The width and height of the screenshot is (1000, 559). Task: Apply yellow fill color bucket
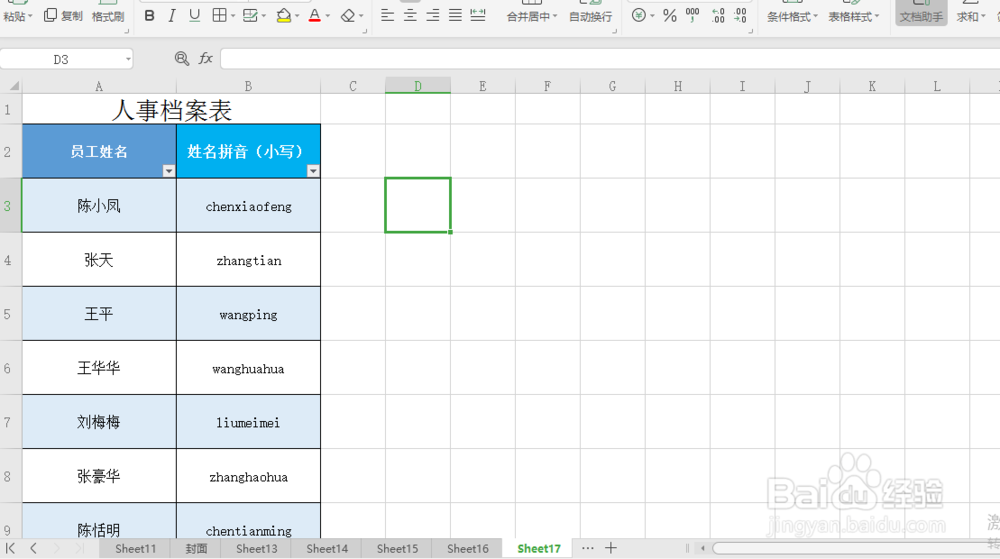[284, 16]
